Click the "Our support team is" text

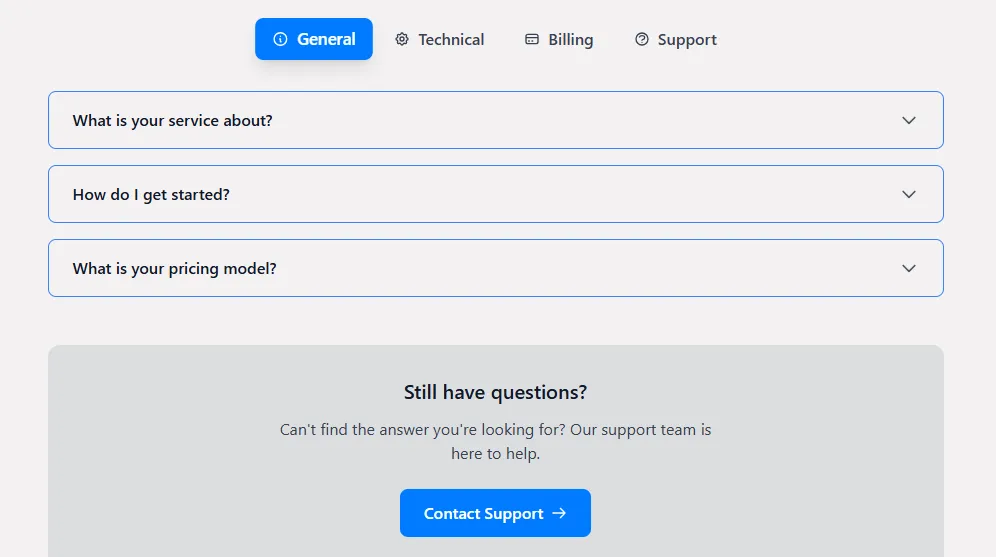[x=641, y=429]
